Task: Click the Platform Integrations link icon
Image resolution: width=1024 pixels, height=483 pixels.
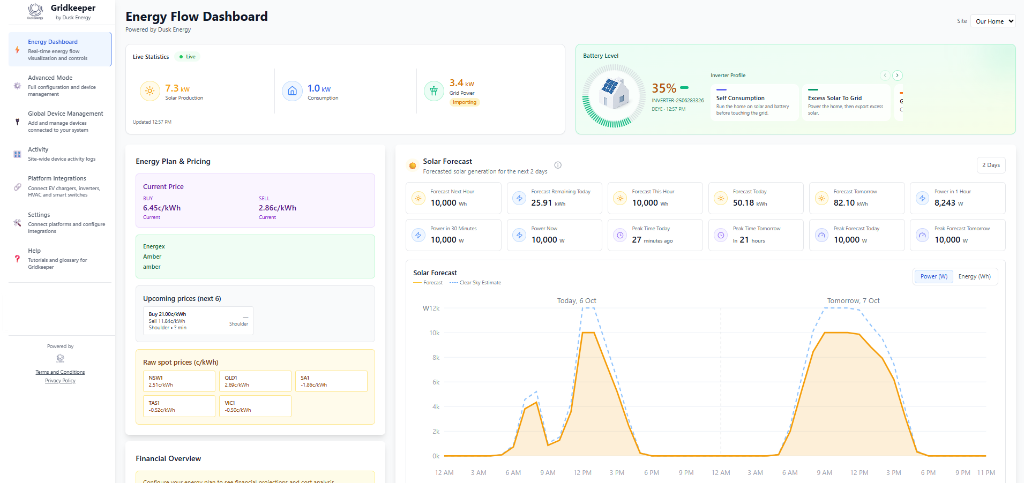Action: click(17, 187)
